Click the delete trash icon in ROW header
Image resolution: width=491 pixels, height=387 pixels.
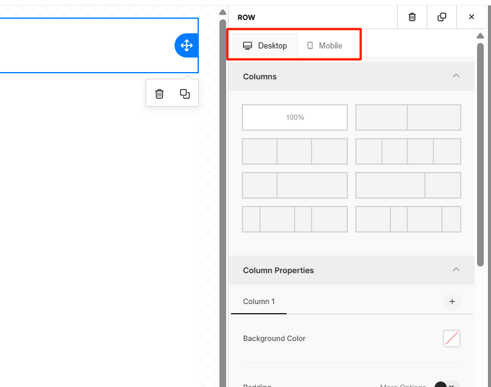[412, 17]
